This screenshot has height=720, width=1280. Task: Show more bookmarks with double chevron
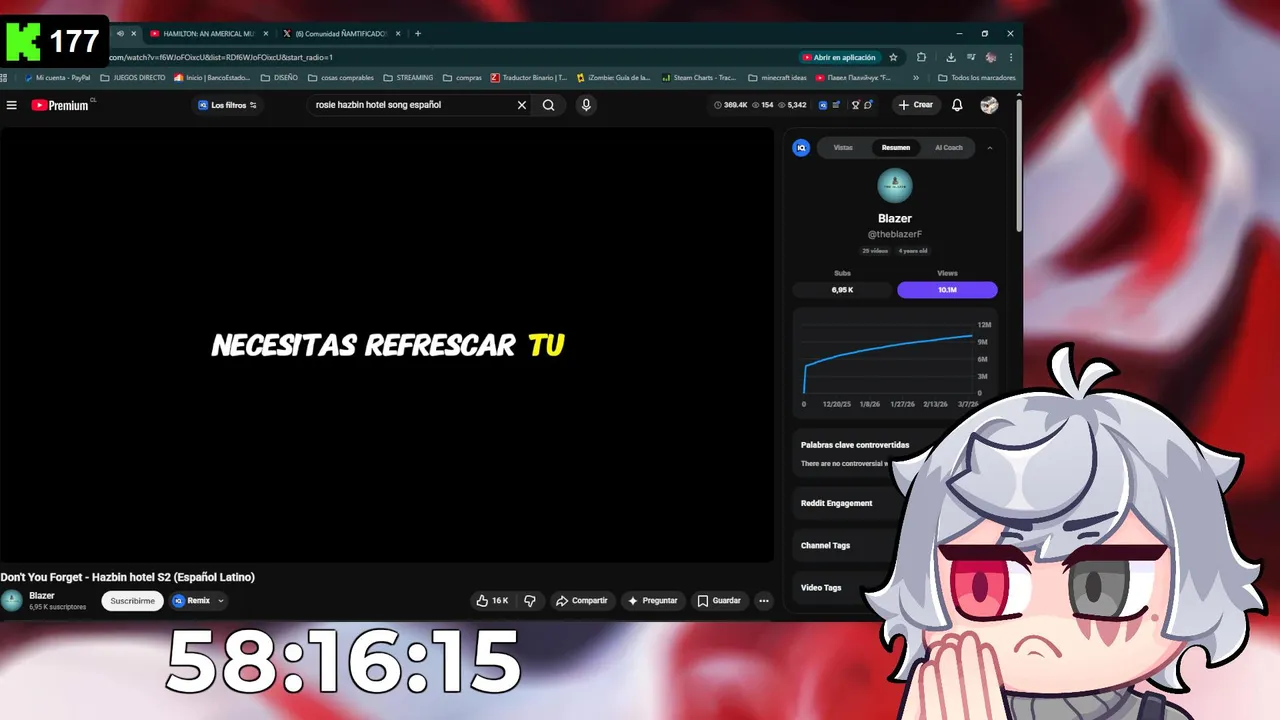(x=916, y=77)
